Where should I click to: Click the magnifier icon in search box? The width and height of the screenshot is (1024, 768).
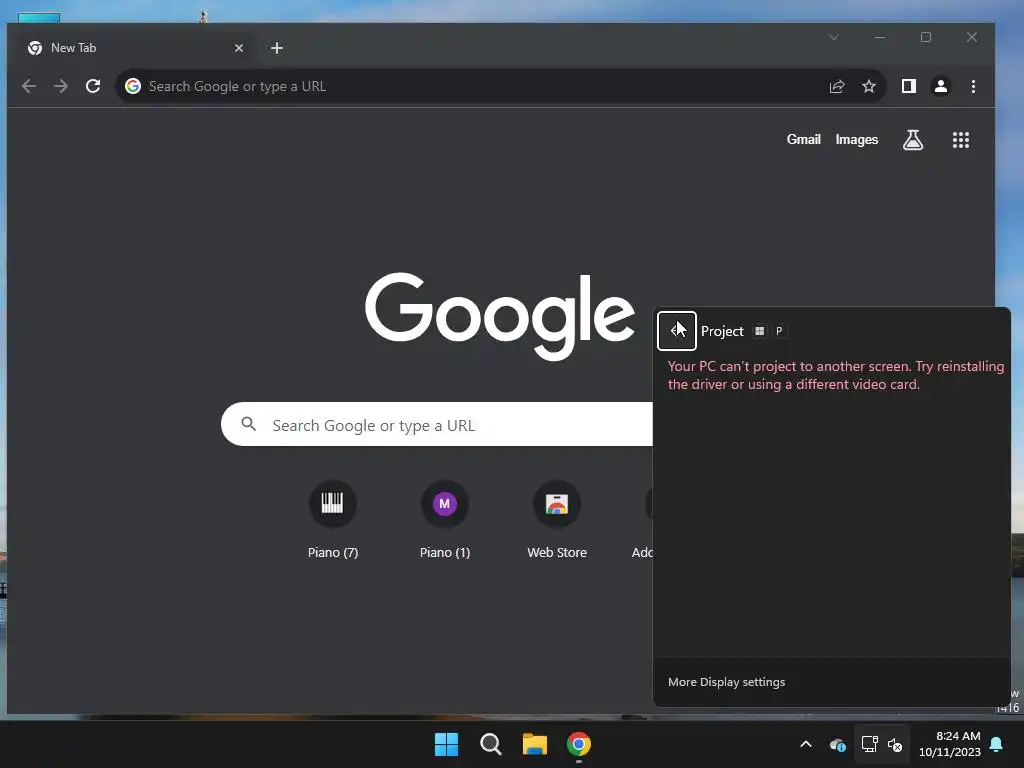[248, 424]
